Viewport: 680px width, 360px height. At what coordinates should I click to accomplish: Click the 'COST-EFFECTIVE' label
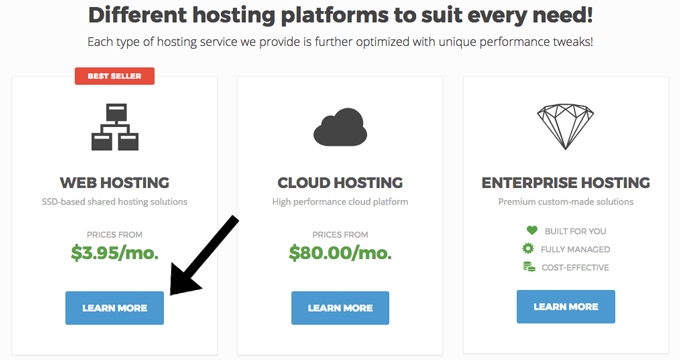pyautogui.click(x=575, y=268)
